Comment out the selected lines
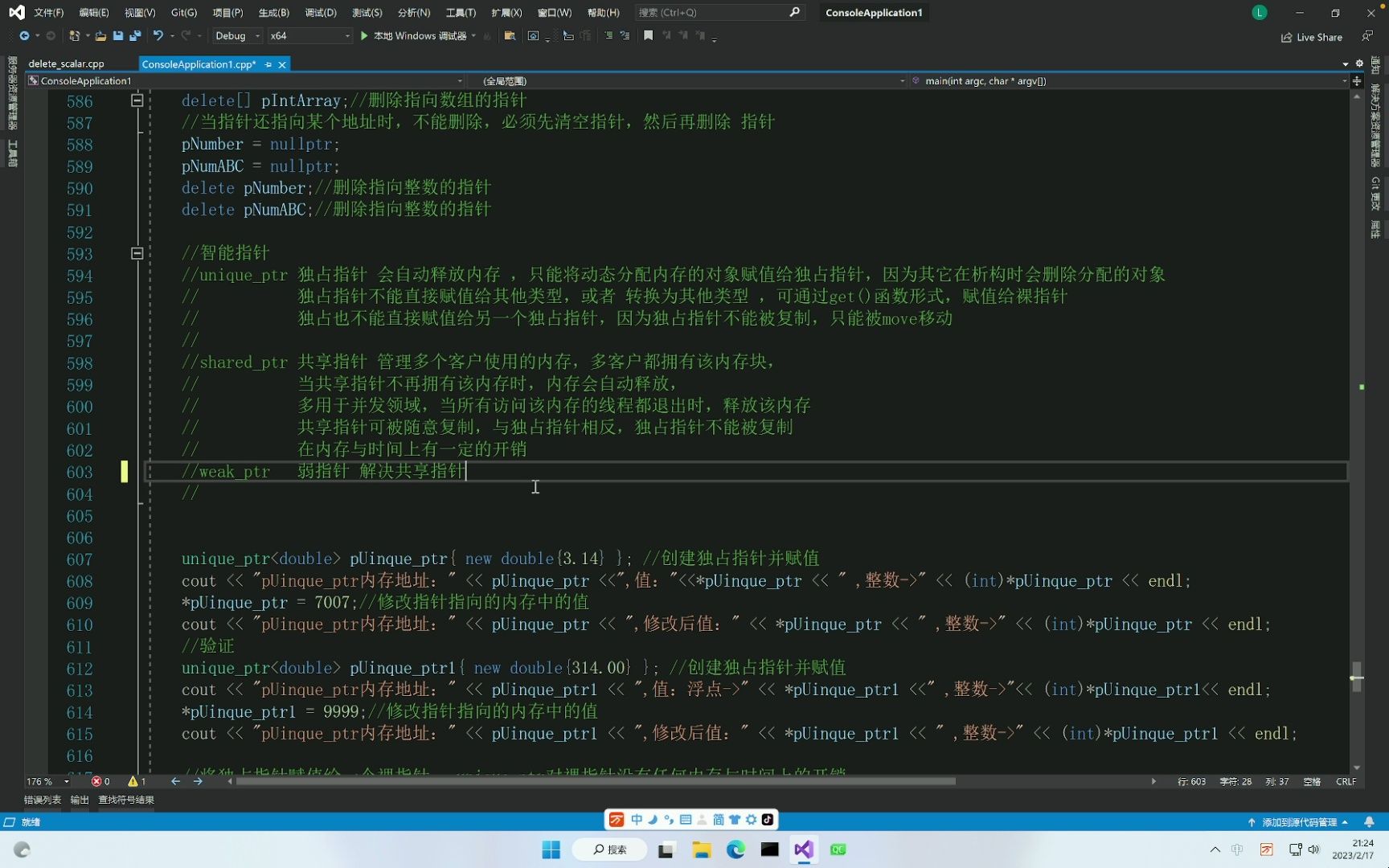The height and width of the screenshot is (868, 1389). [x=608, y=35]
